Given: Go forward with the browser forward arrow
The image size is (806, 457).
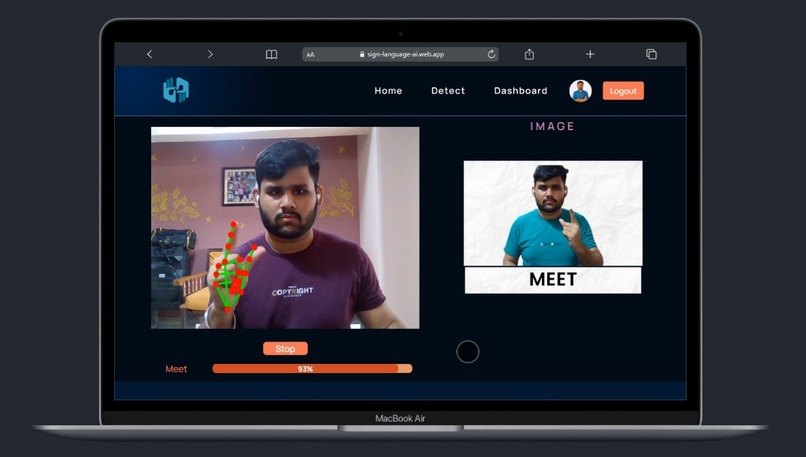Looking at the screenshot, I should tap(210, 54).
